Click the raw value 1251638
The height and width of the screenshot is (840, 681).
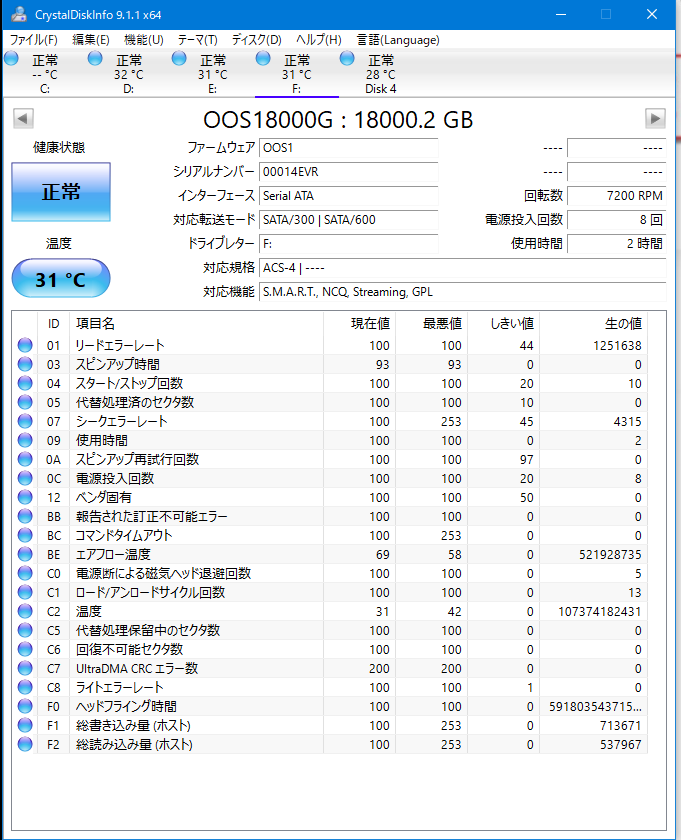point(617,346)
